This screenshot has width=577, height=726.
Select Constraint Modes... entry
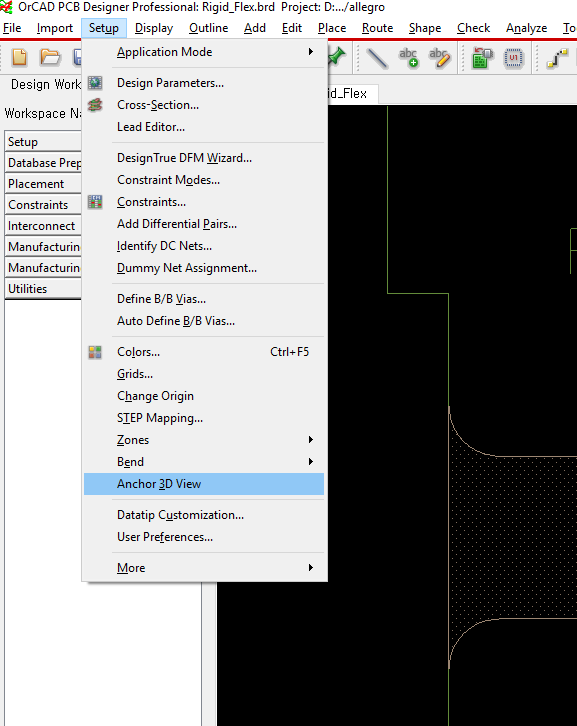click(x=204, y=180)
